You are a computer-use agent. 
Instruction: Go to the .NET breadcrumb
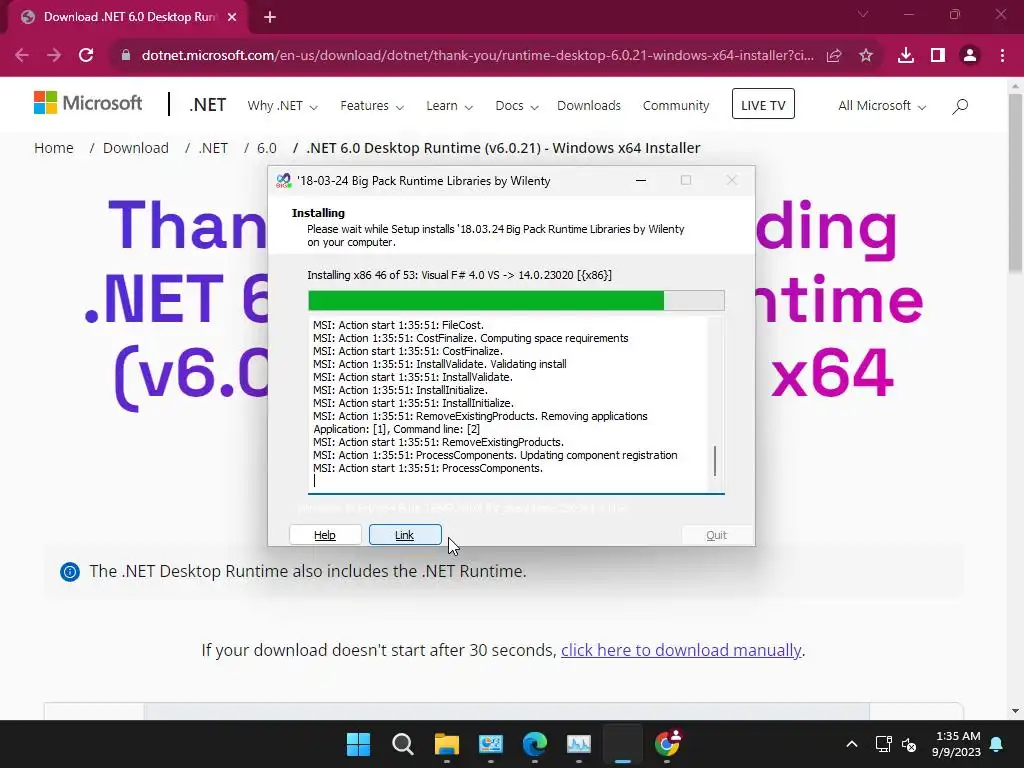click(213, 148)
